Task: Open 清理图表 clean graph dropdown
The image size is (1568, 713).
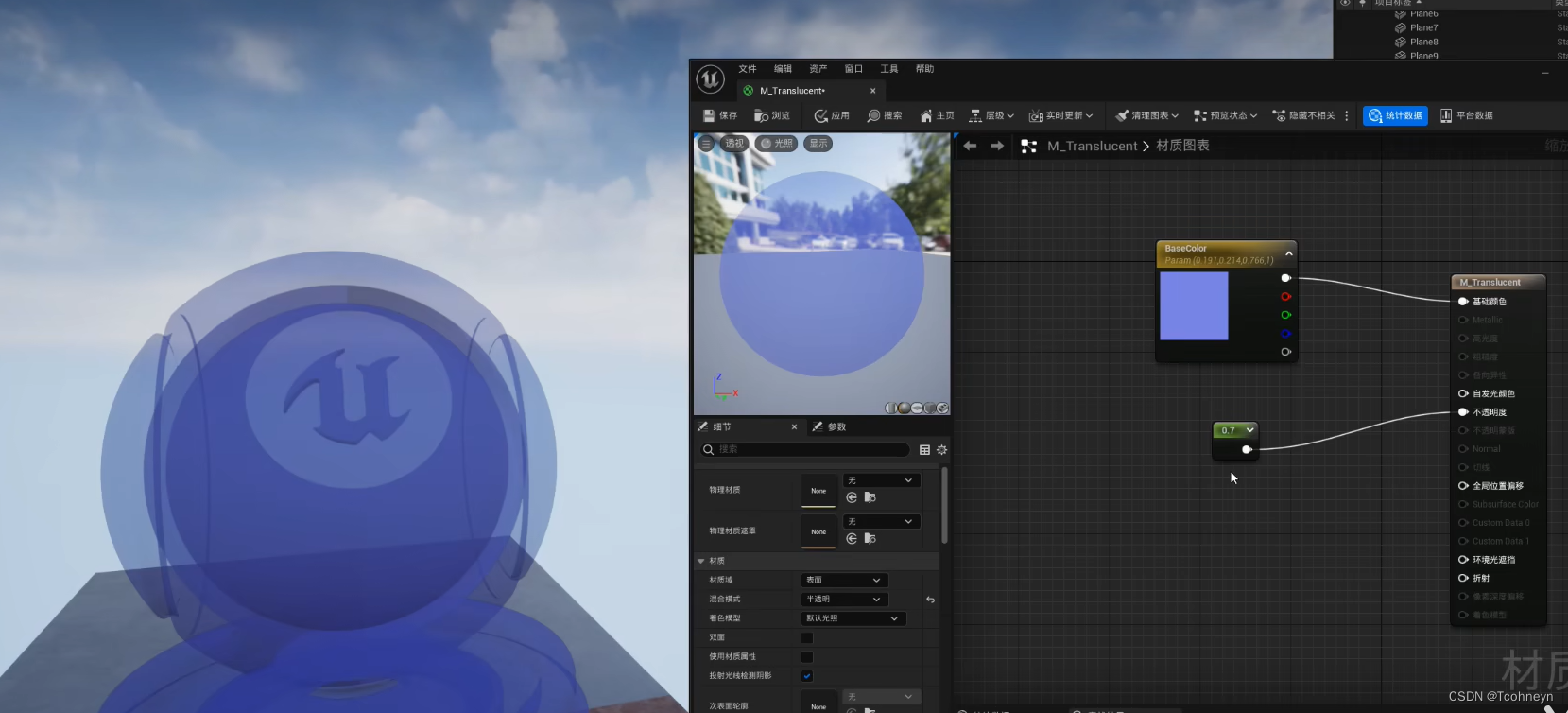Action: click(1147, 115)
